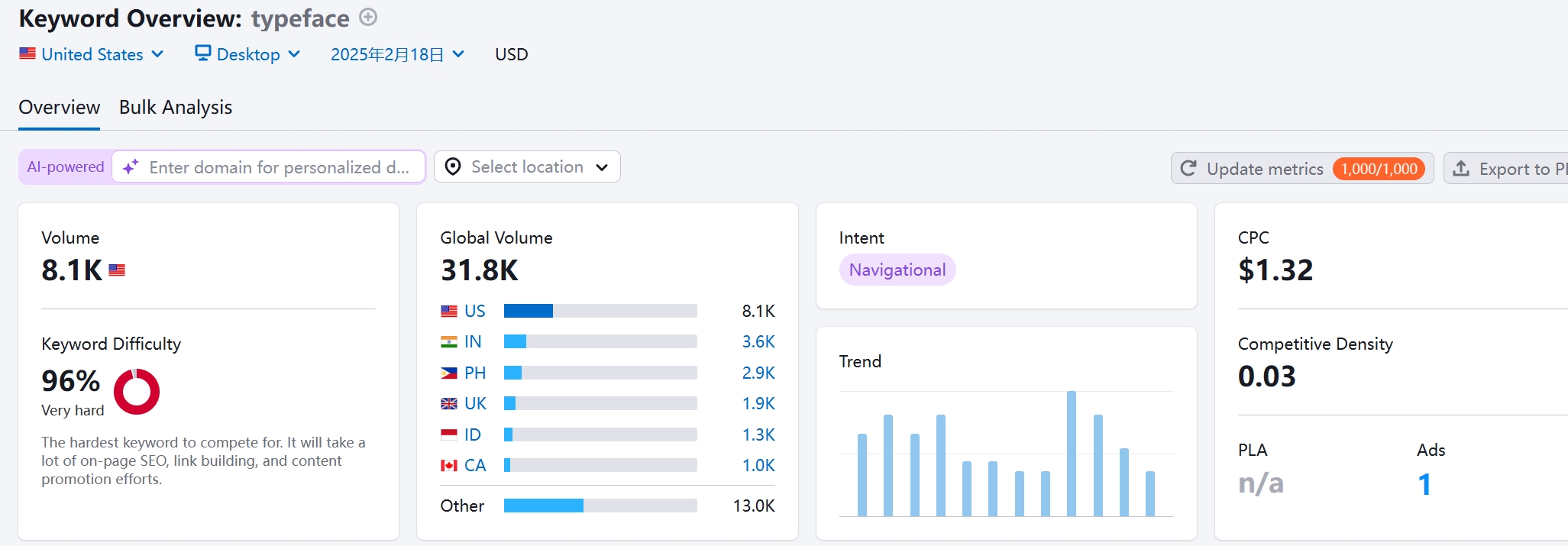This screenshot has width=1568, height=546.
Task: Click the Keyword Difficulty donut chart
Action: click(137, 392)
